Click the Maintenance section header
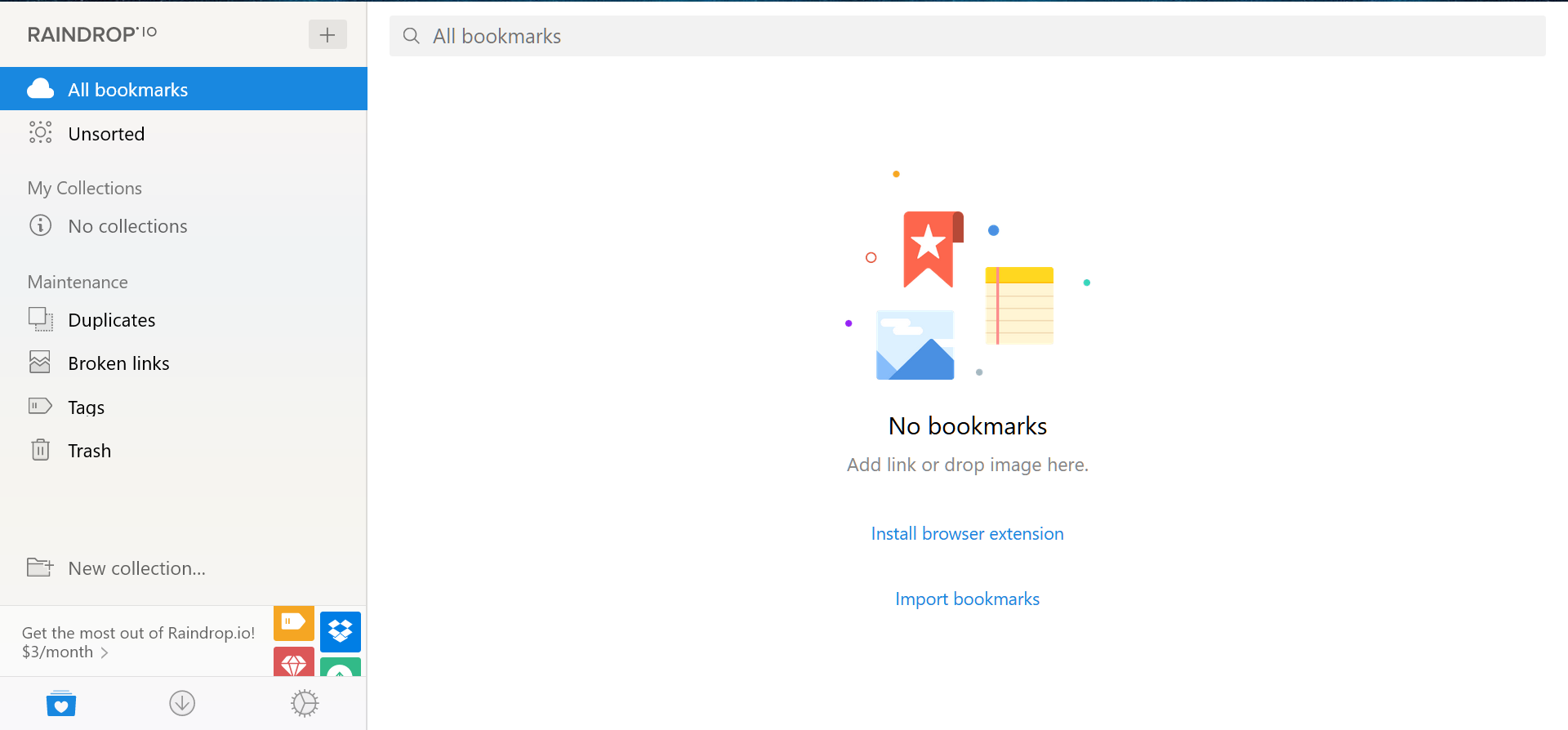This screenshot has width=1568, height=730. pyautogui.click(x=78, y=282)
